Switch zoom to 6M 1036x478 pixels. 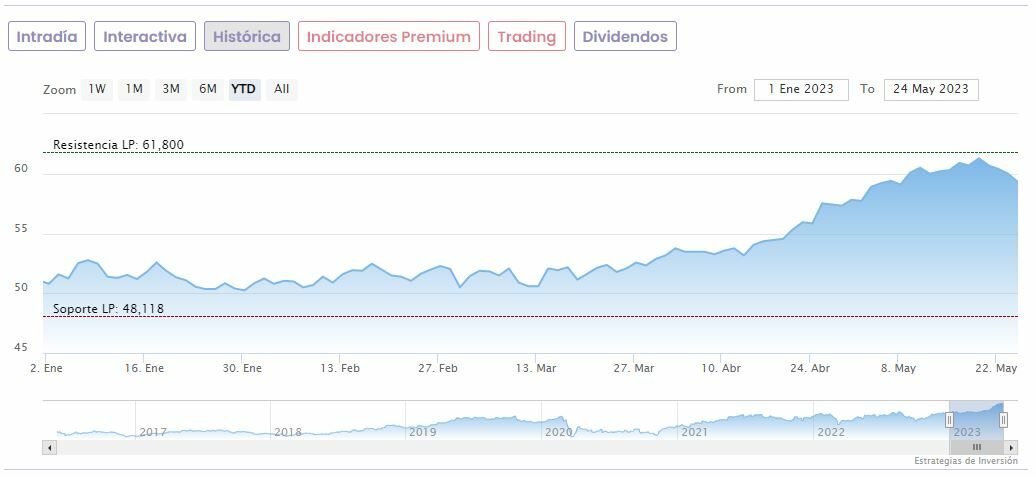[208, 89]
